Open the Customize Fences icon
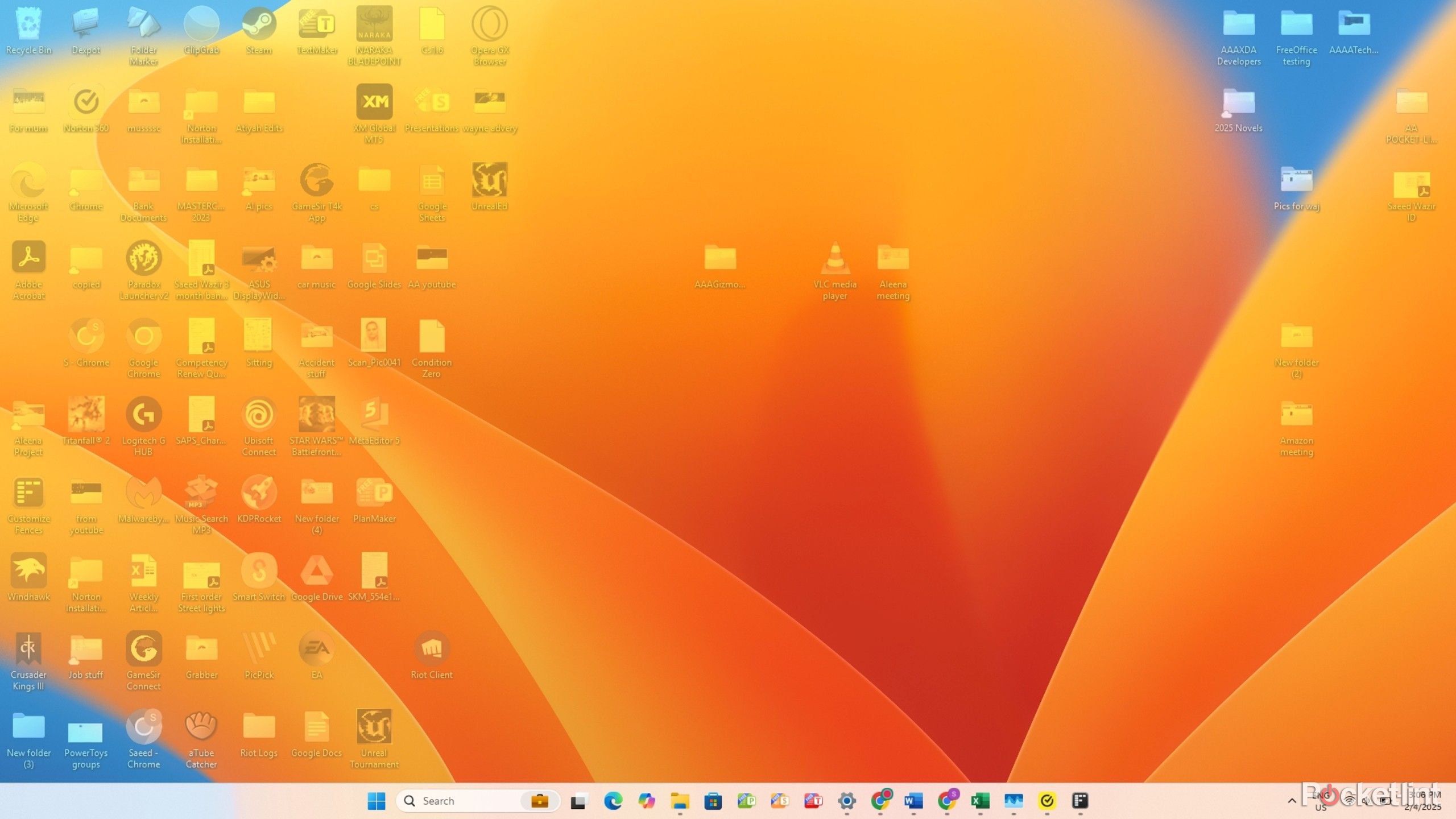The width and height of the screenshot is (1456, 819). point(28,504)
